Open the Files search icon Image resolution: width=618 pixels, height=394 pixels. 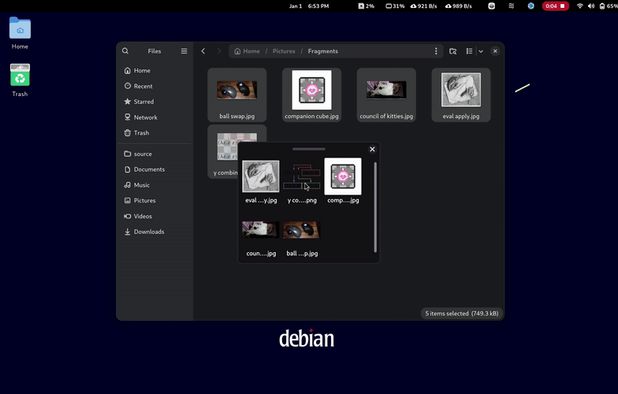coord(125,51)
